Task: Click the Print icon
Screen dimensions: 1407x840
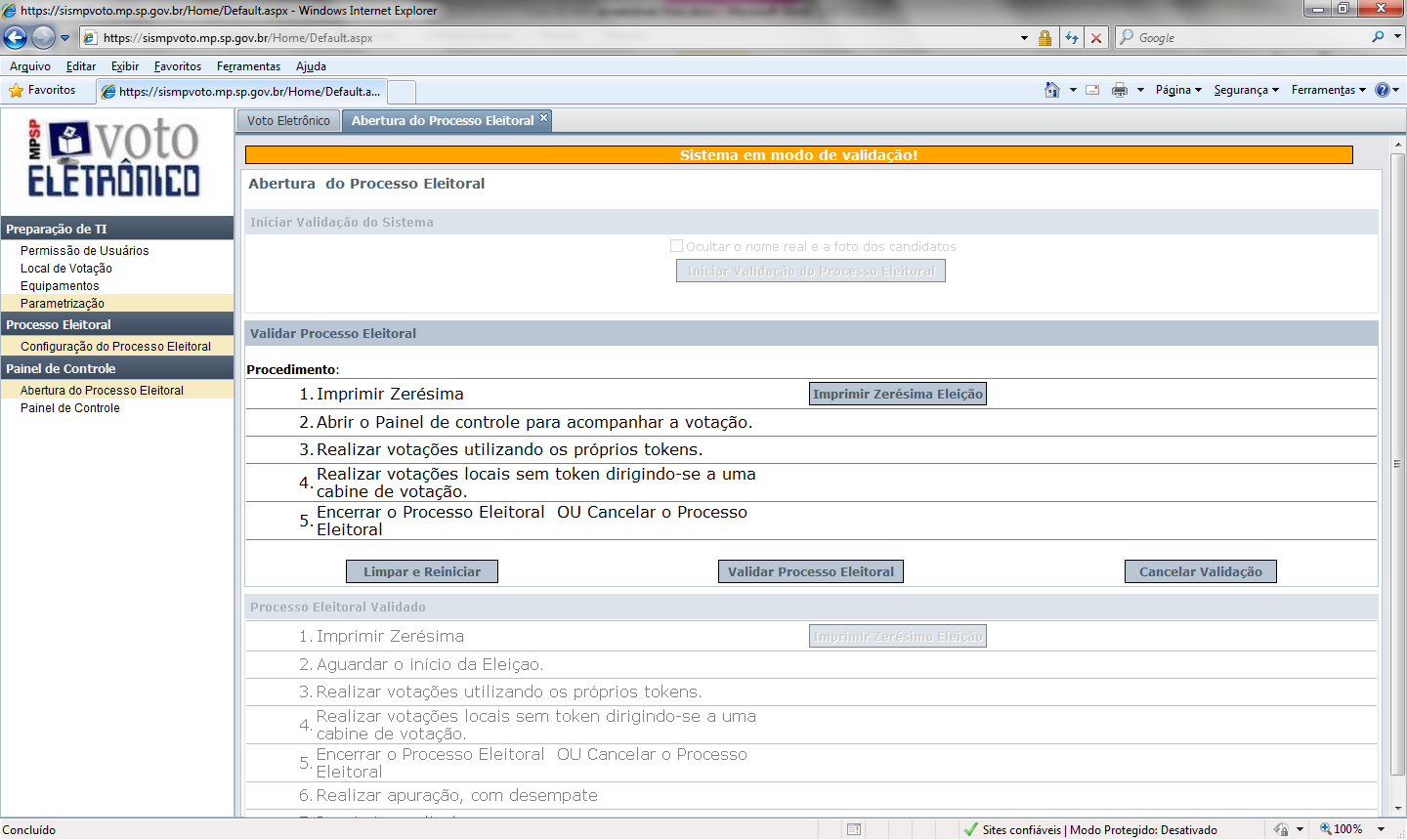Action: pos(1120,90)
